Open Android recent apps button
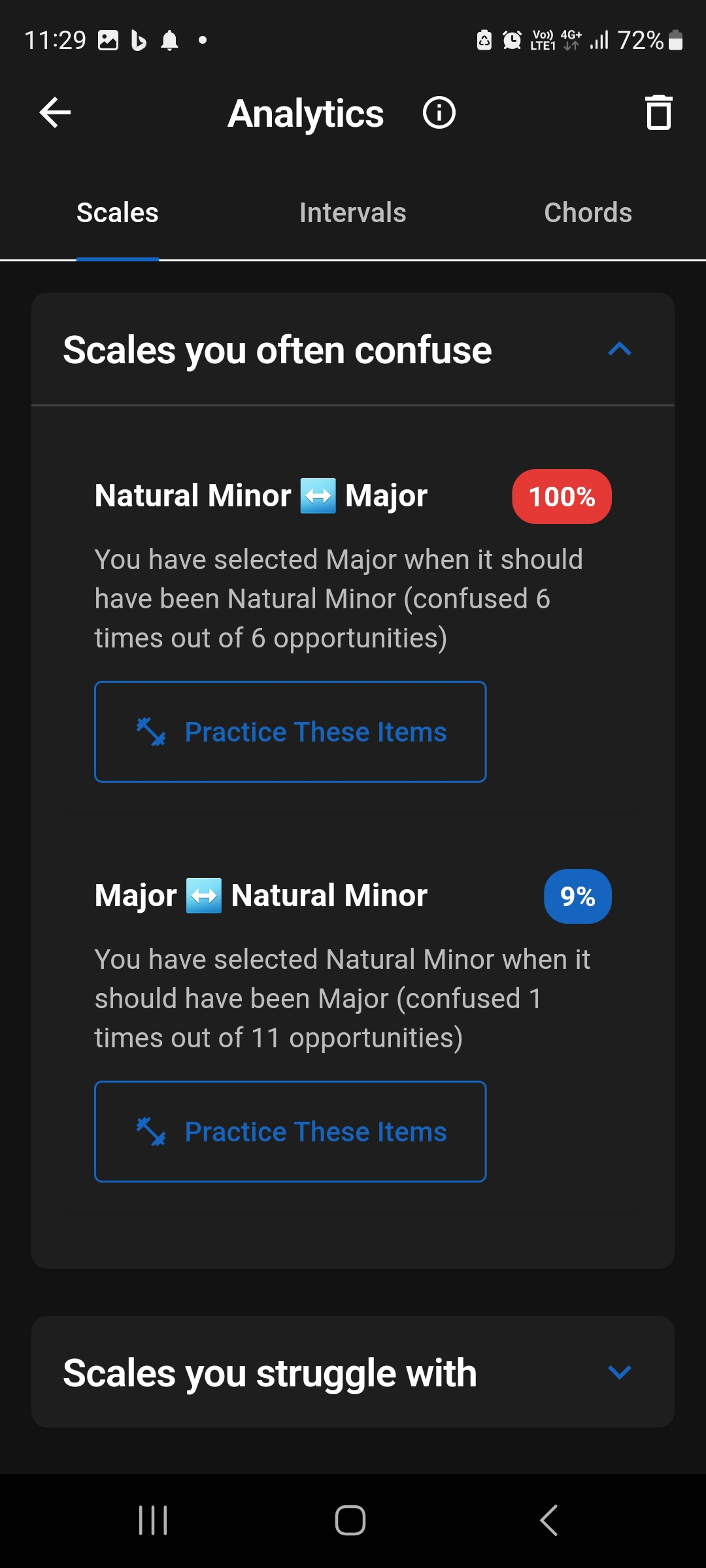The height and width of the screenshot is (1568, 706). click(153, 1520)
